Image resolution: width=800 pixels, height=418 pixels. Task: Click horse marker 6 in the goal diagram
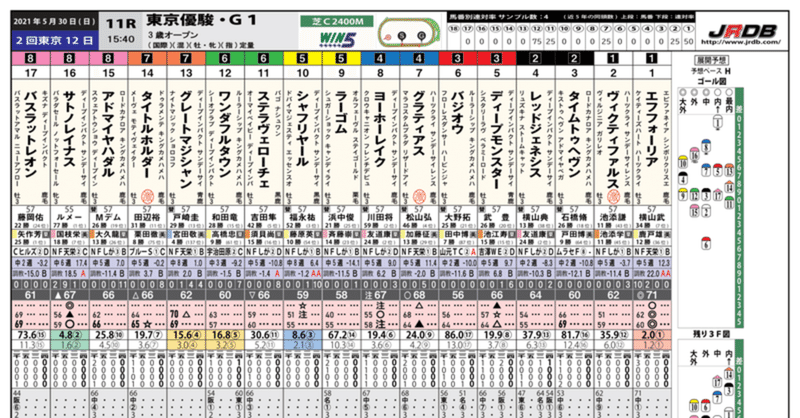(x=706, y=243)
